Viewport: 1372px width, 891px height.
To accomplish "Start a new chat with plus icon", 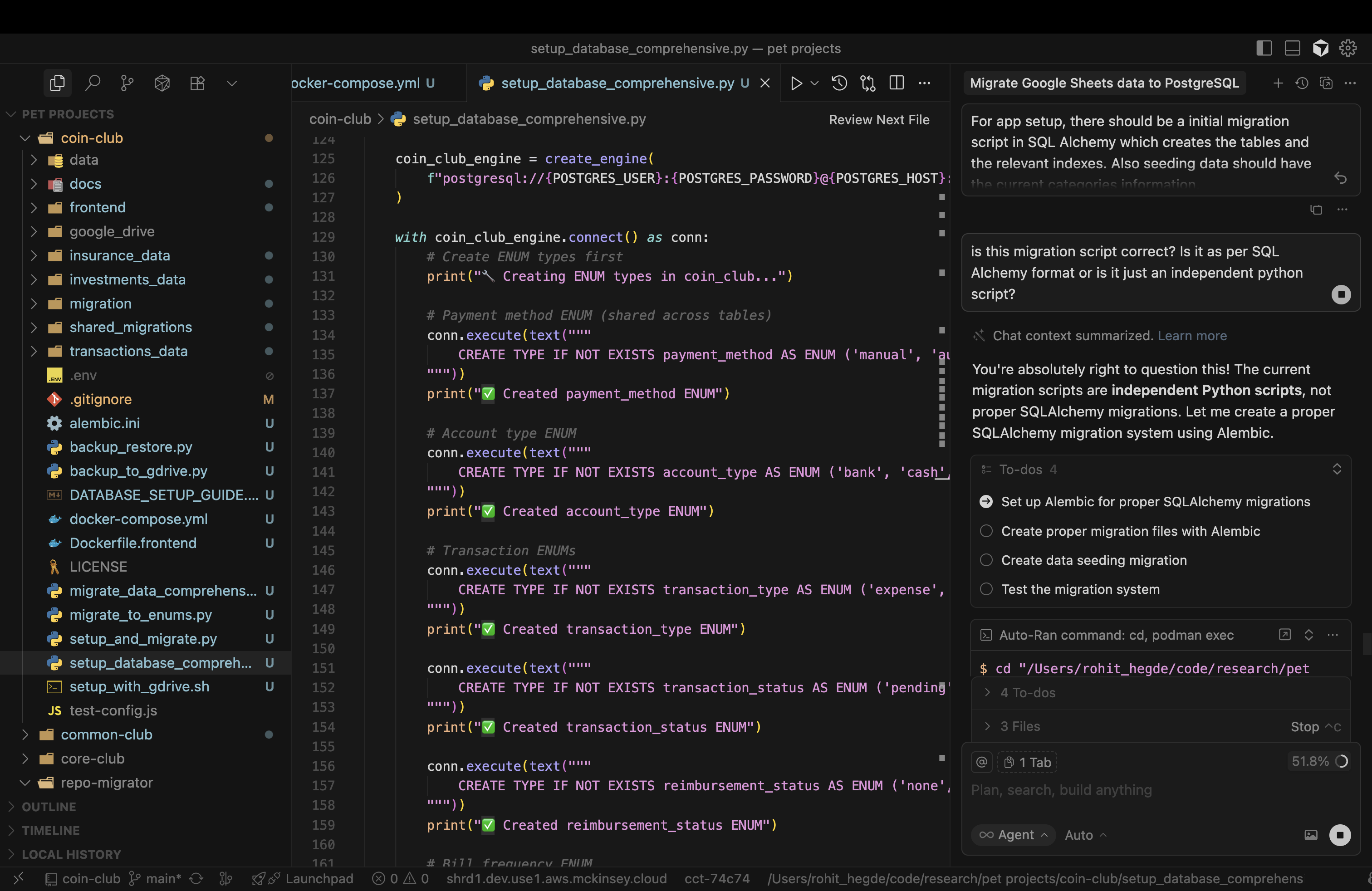I will click(x=1278, y=83).
